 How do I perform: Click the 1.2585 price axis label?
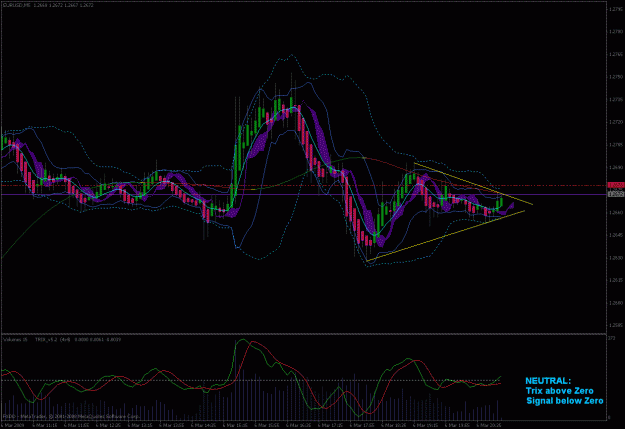pos(616,325)
